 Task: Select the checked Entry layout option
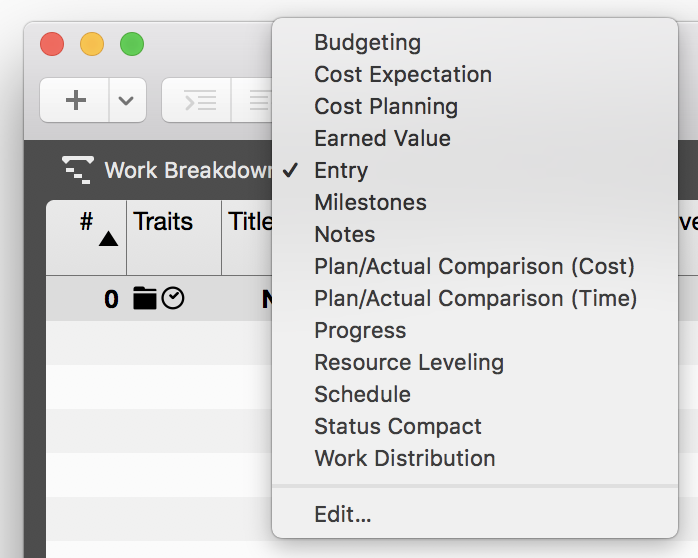click(341, 170)
